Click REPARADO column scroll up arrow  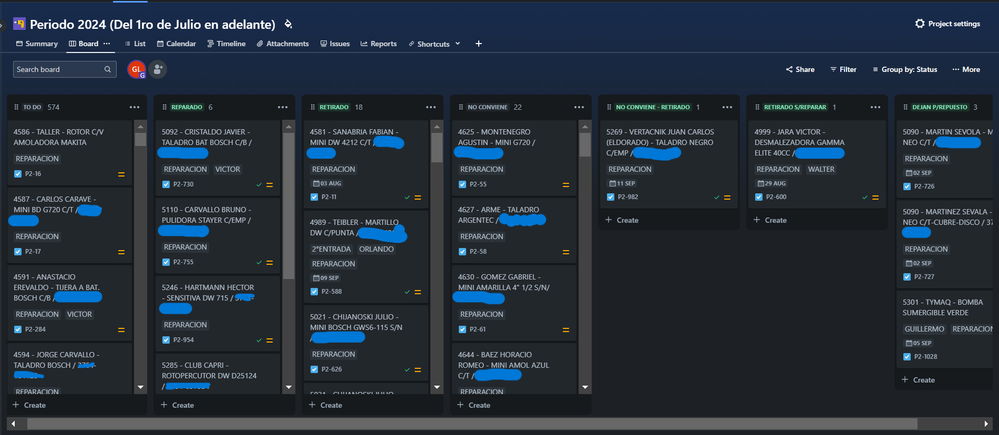point(289,126)
